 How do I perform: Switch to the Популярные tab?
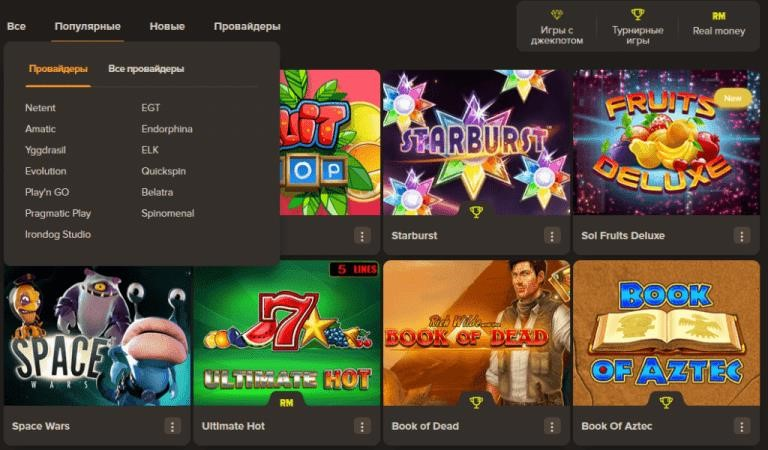[x=87, y=26]
